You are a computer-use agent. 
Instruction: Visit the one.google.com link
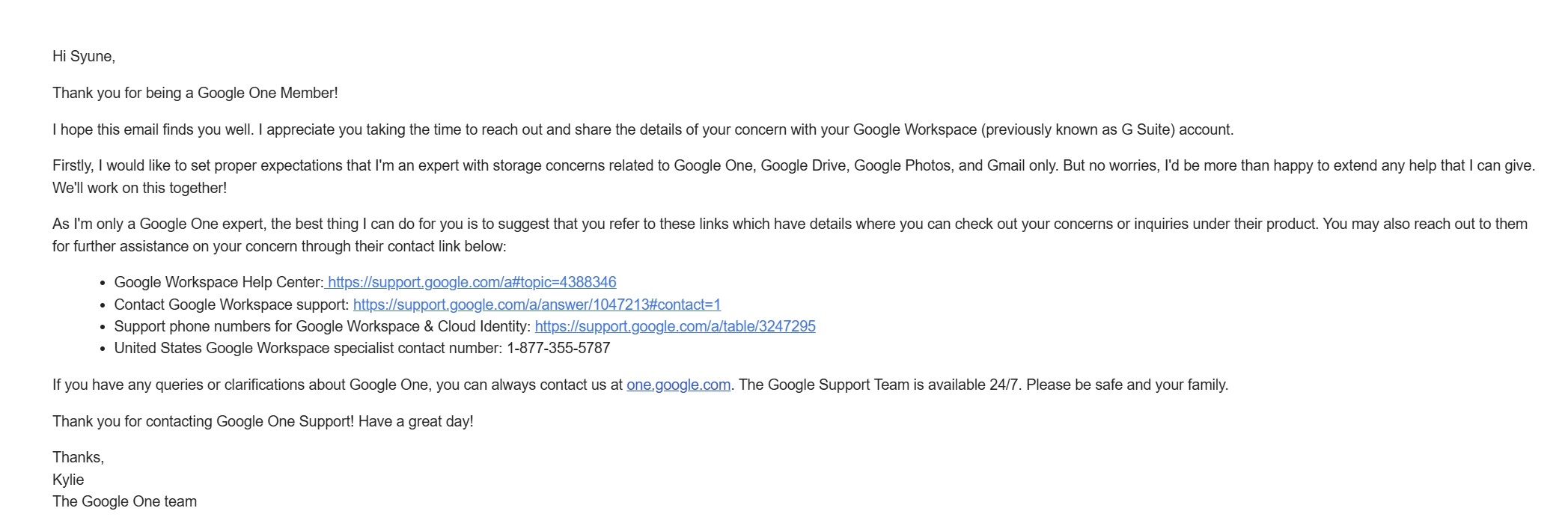[x=678, y=385]
